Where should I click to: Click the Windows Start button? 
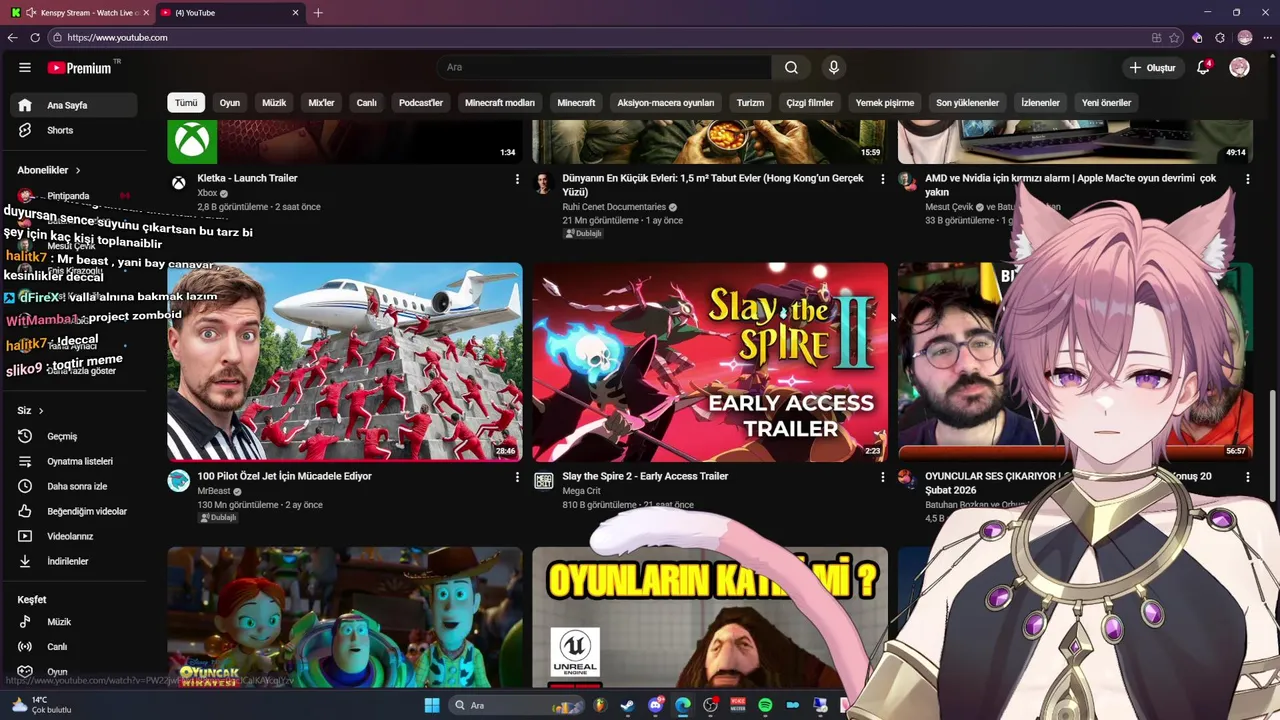point(432,705)
